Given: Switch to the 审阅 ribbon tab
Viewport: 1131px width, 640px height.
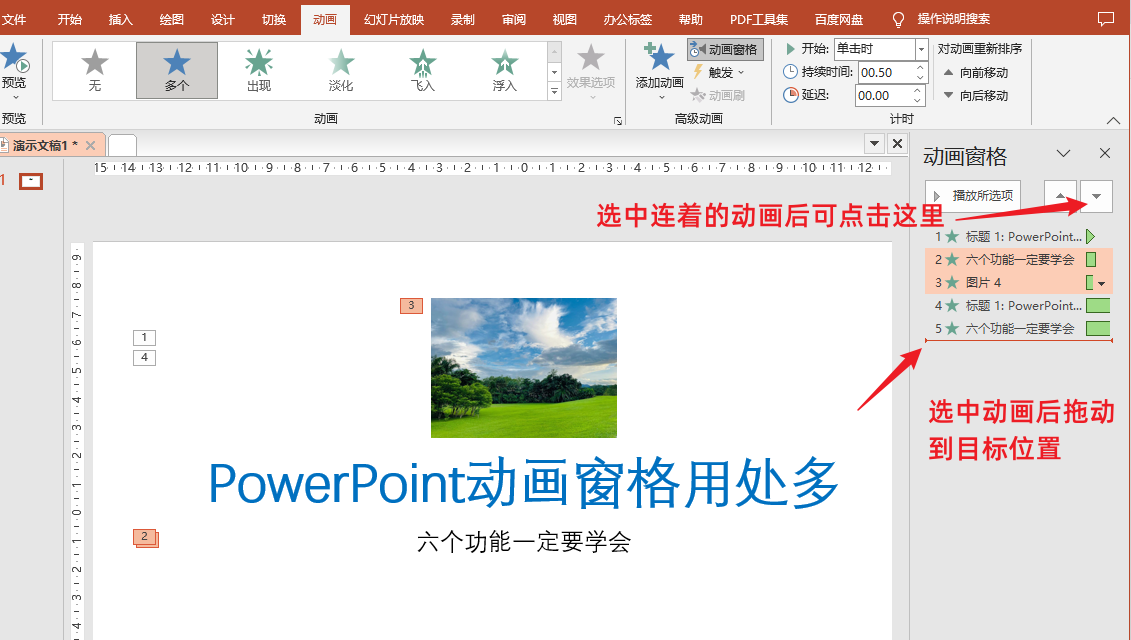Looking at the screenshot, I should point(514,19).
